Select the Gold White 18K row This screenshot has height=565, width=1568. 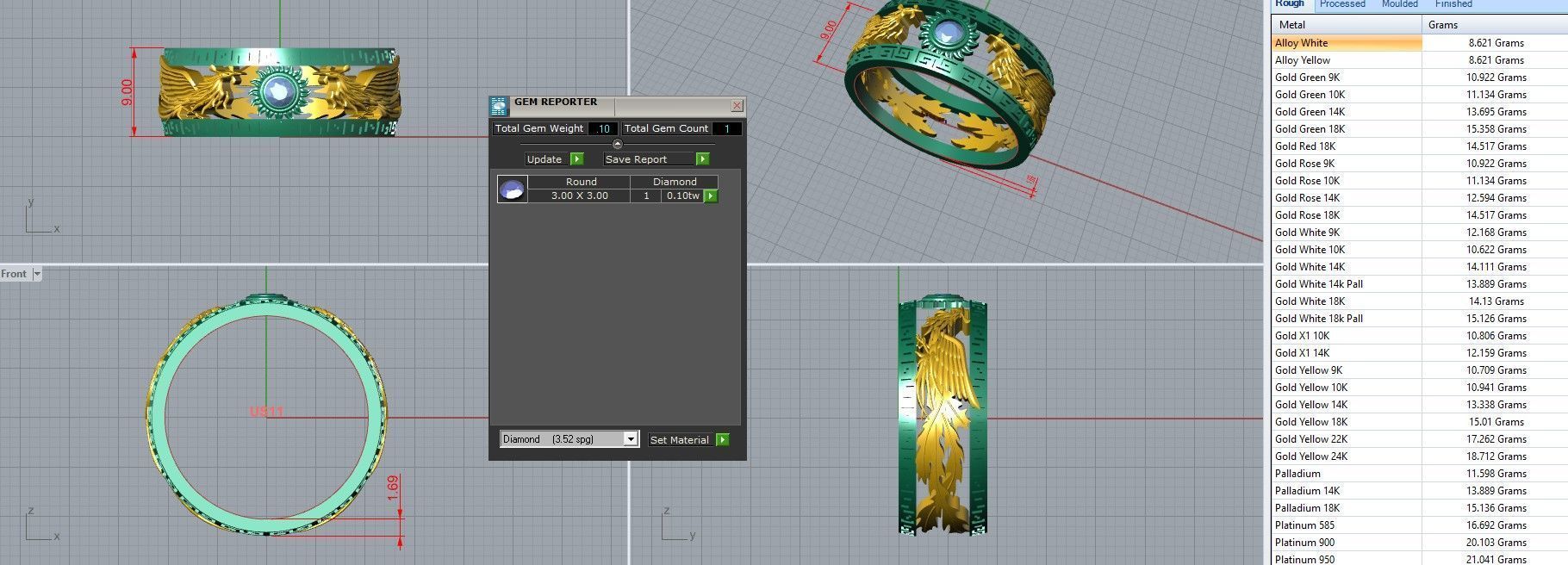(1420, 301)
